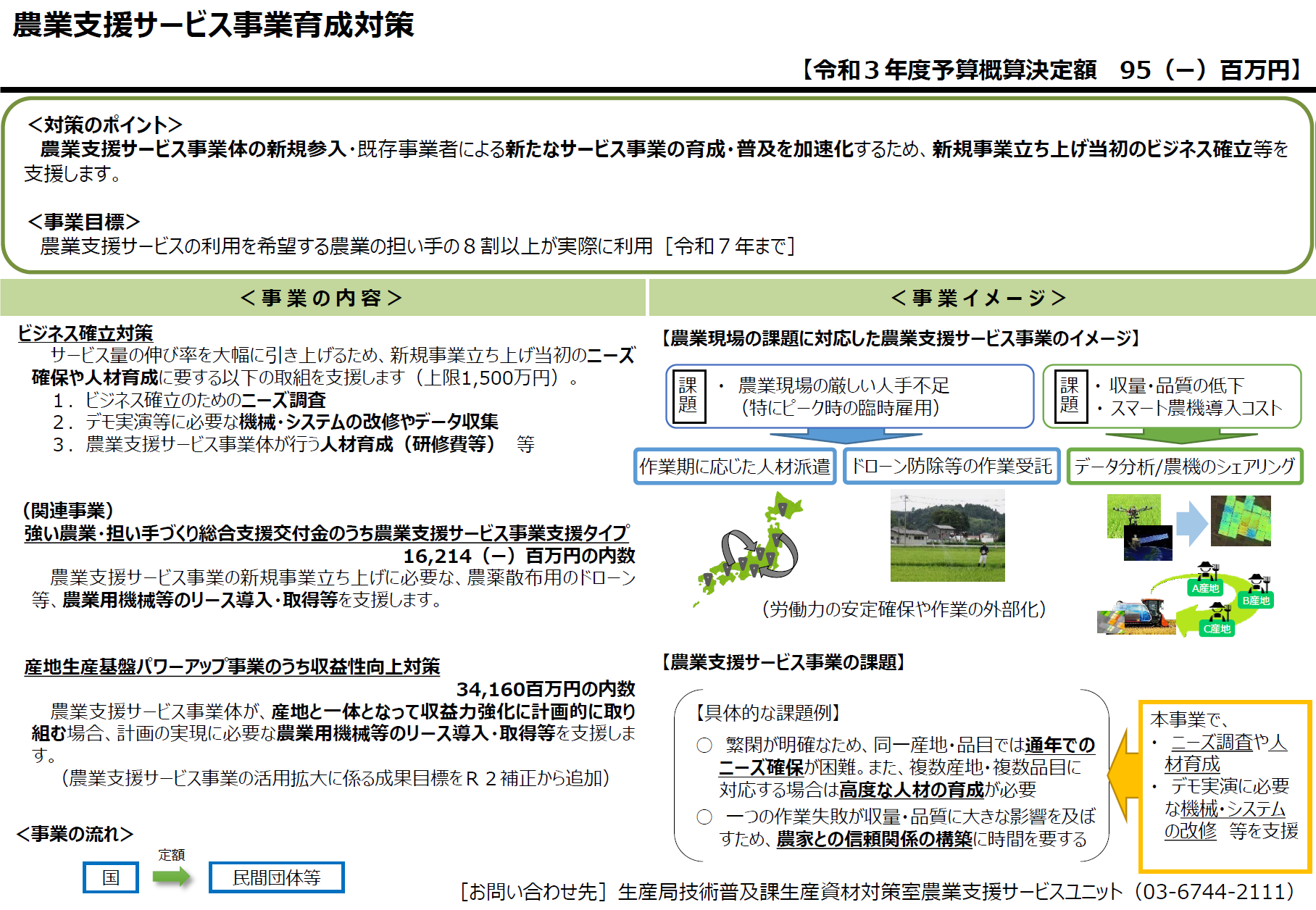
Task: Select the ＜事業の内容＞ header bar
Action: click(322, 298)
